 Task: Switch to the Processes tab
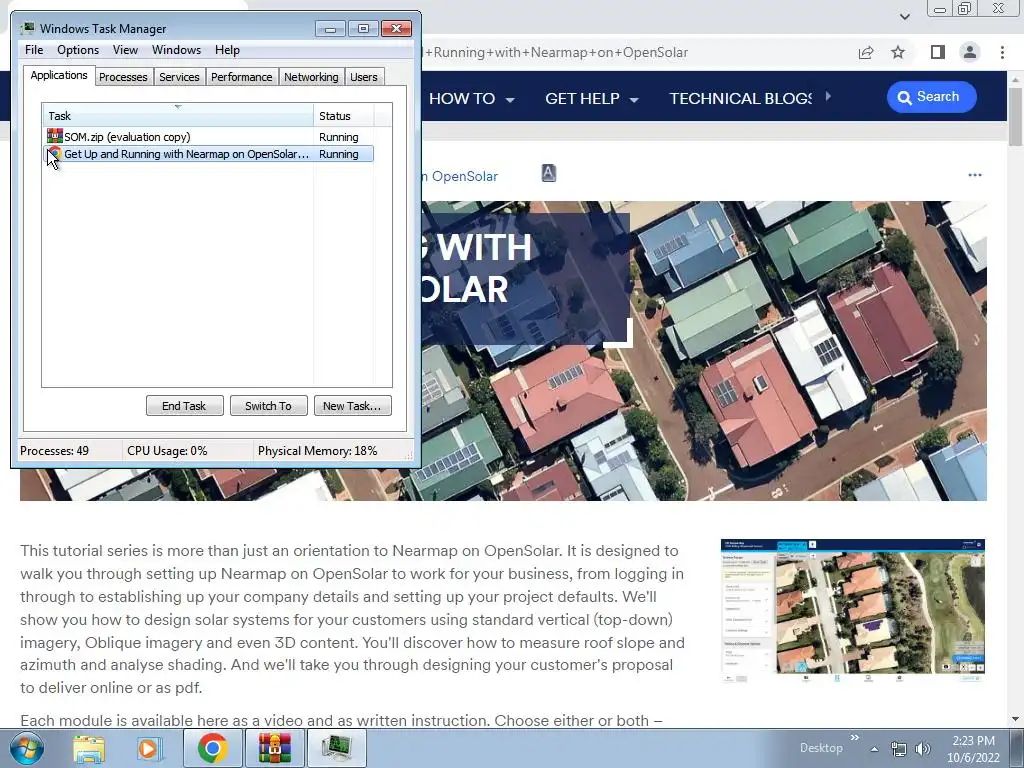point(123,77)
